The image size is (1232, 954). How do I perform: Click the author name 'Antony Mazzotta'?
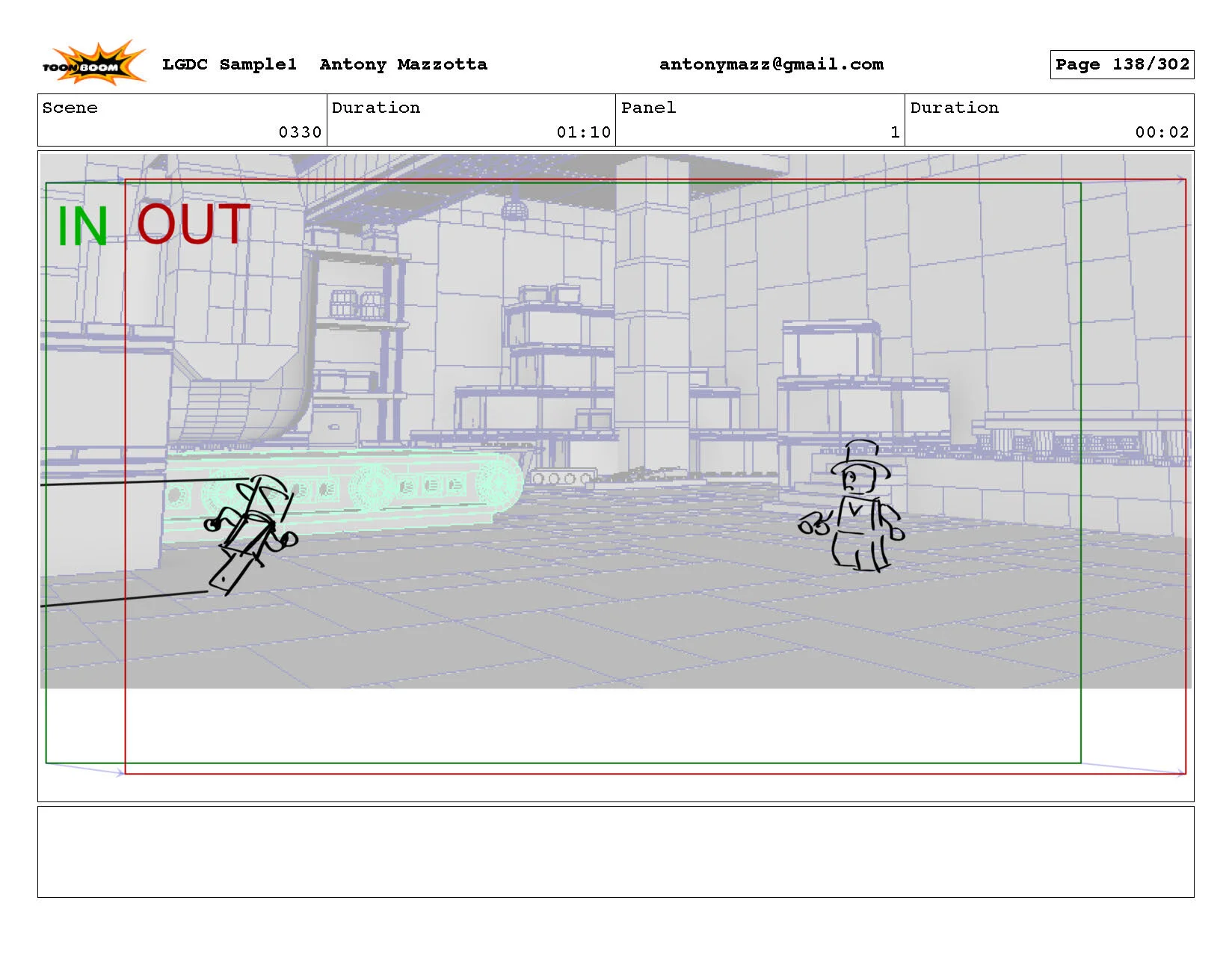404,64
